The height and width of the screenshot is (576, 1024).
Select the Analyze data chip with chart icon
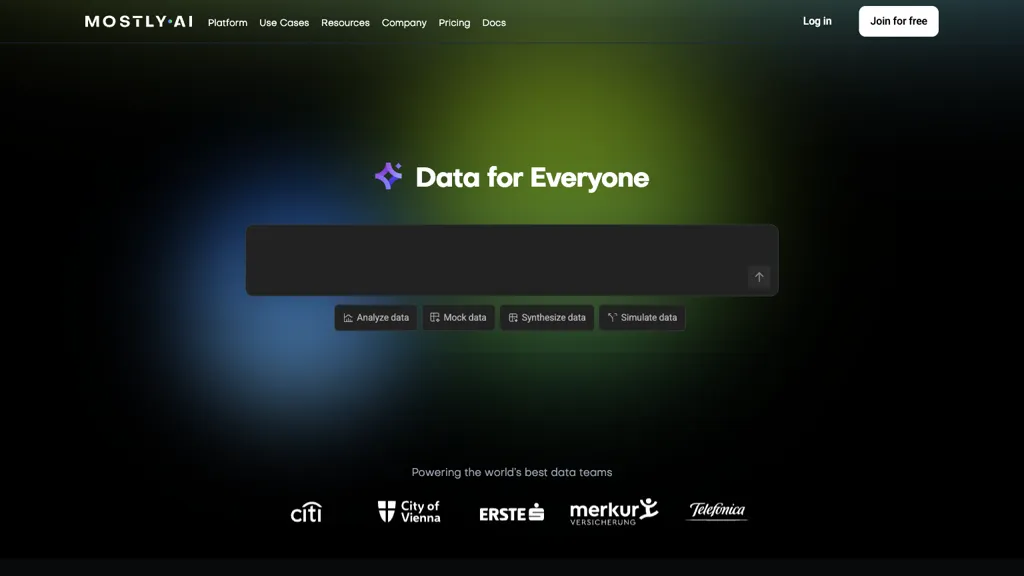click(375, 317)
